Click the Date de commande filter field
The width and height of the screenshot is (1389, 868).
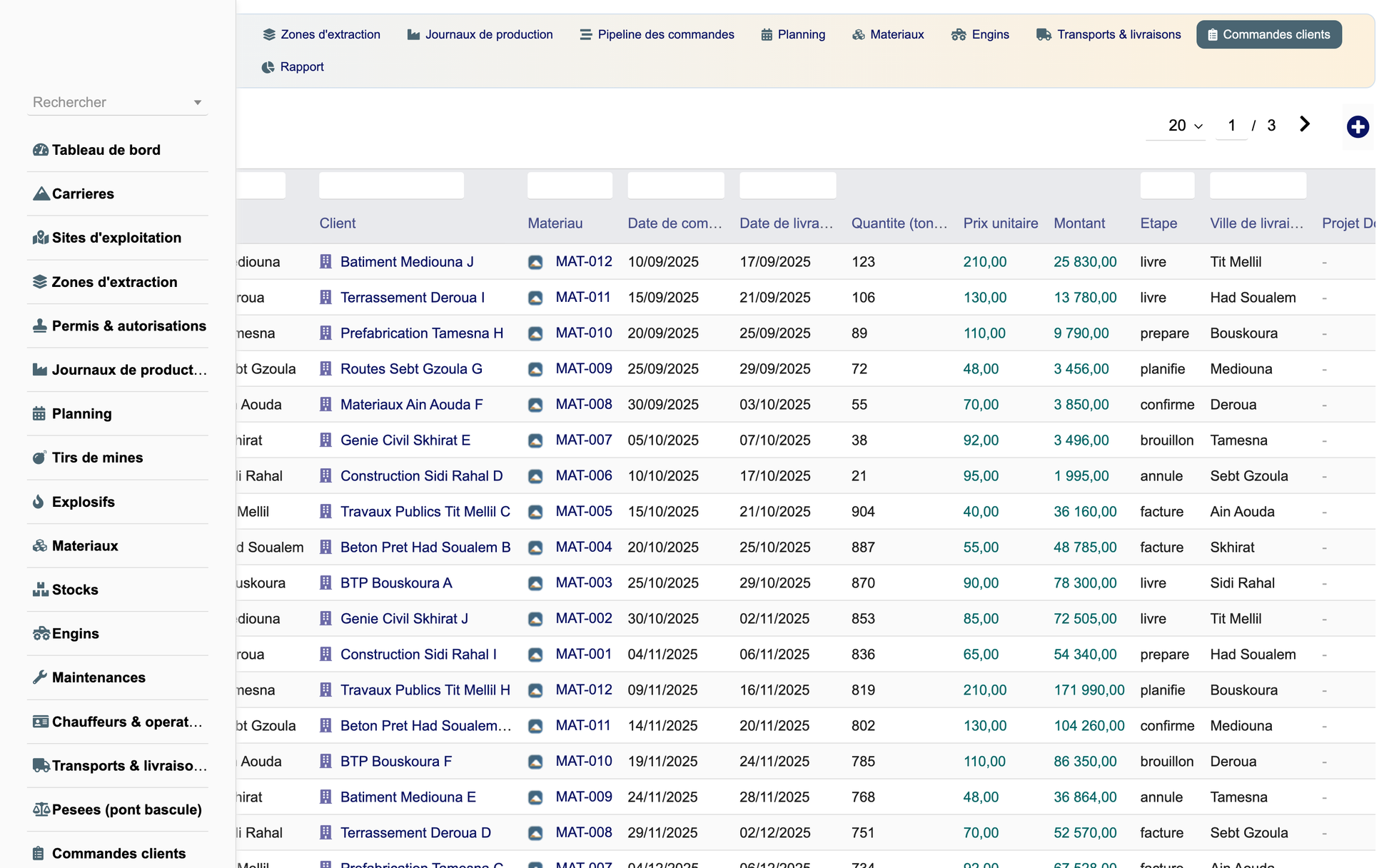(676, 186)
